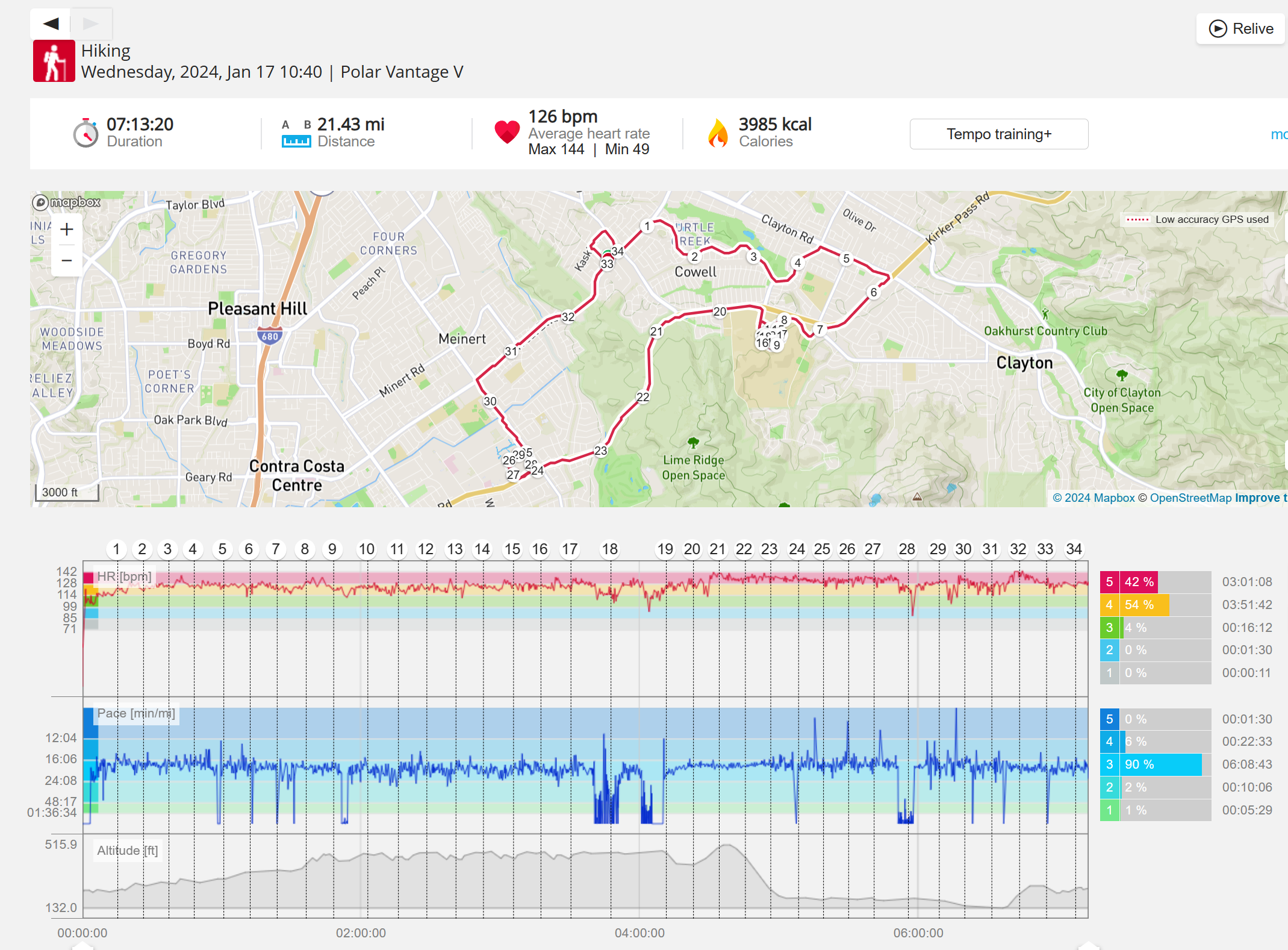The image size is (1288, 950).
Task: Click the Improve this map link
Action: pos(1260,498)
